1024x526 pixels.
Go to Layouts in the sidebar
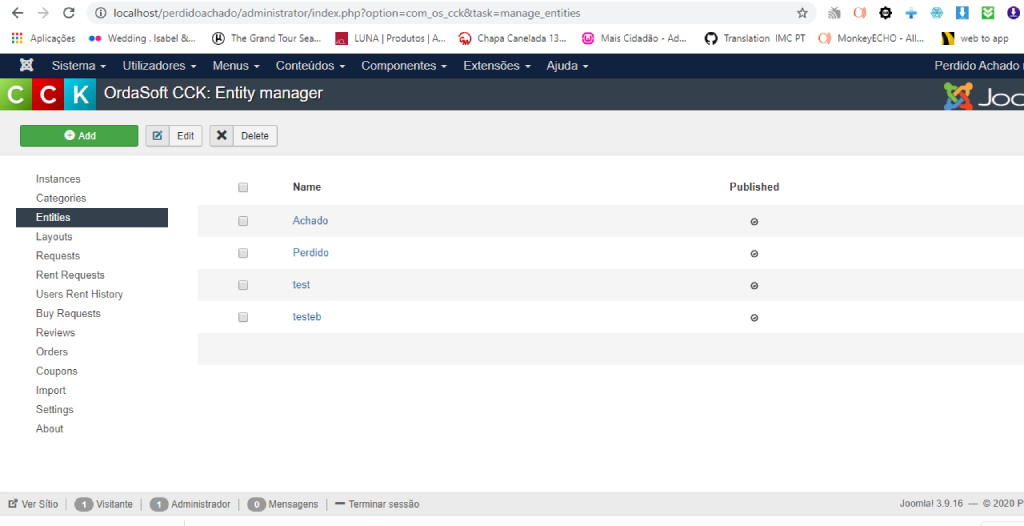coord(54,237)
